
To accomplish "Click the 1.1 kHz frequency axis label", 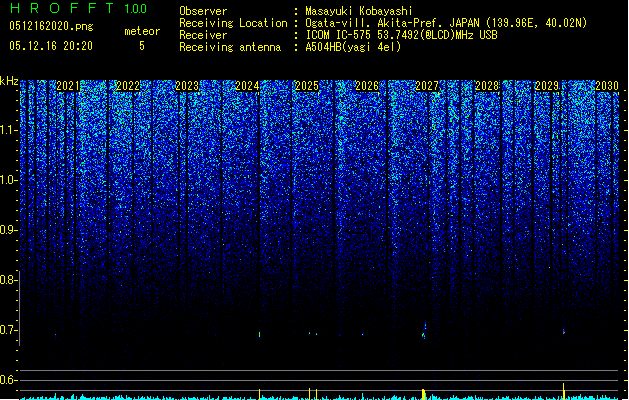I will tap(9, 130).
